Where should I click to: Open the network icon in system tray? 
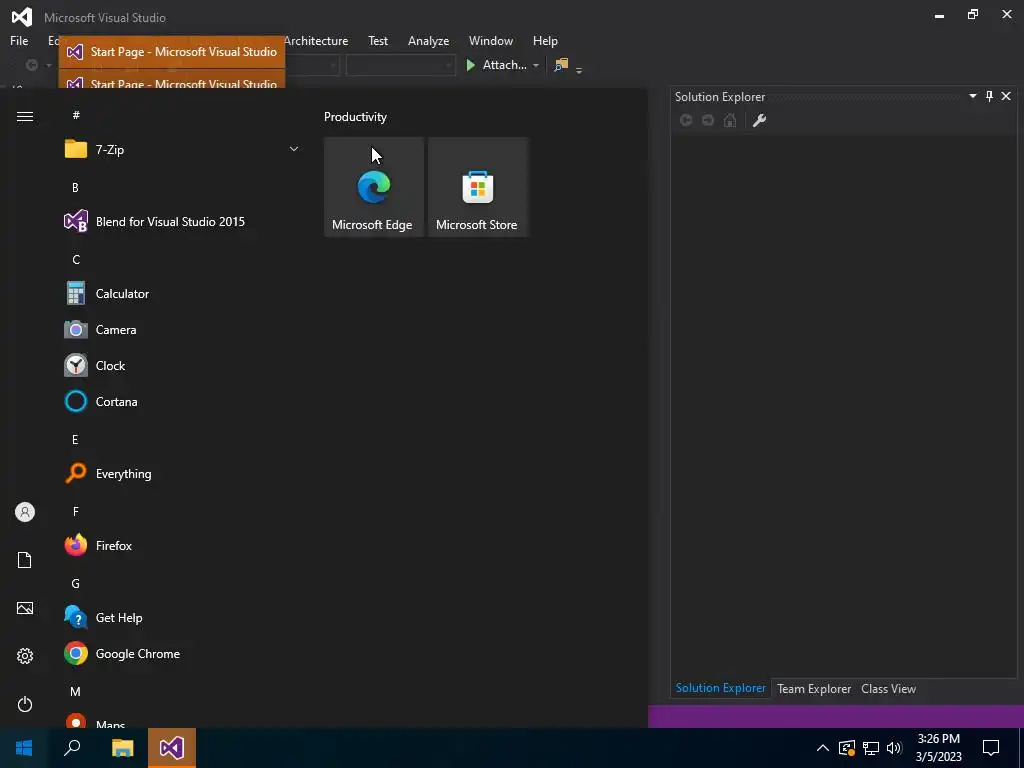click(x=871, y=748)
